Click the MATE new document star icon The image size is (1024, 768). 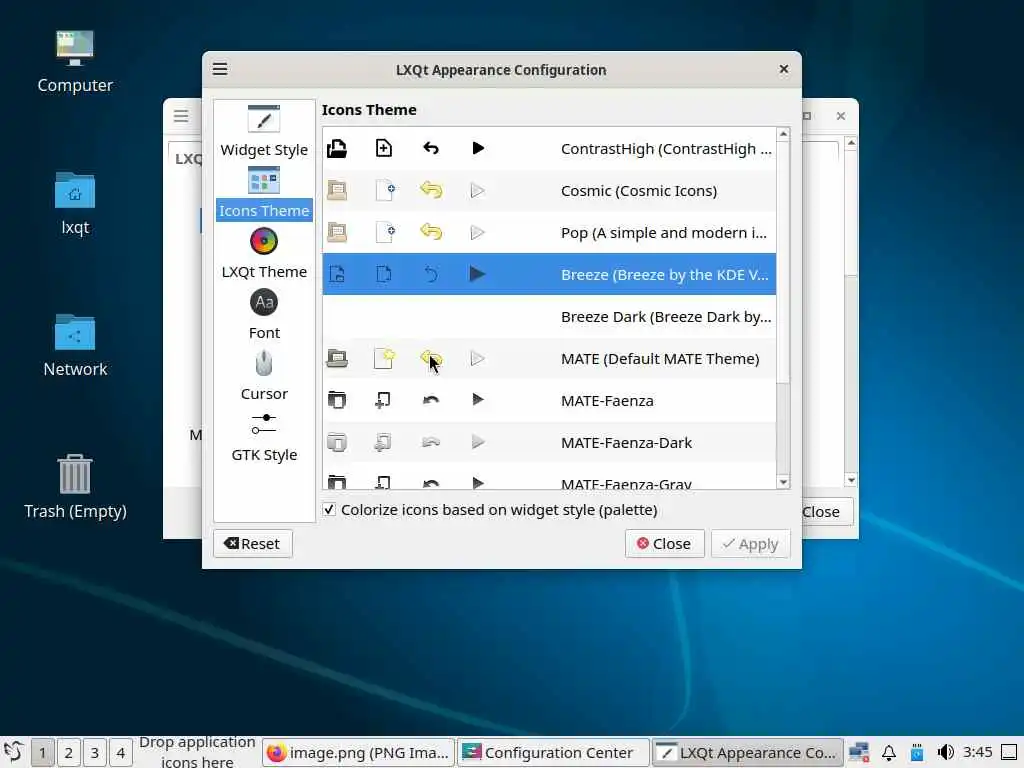click(384, 358)
